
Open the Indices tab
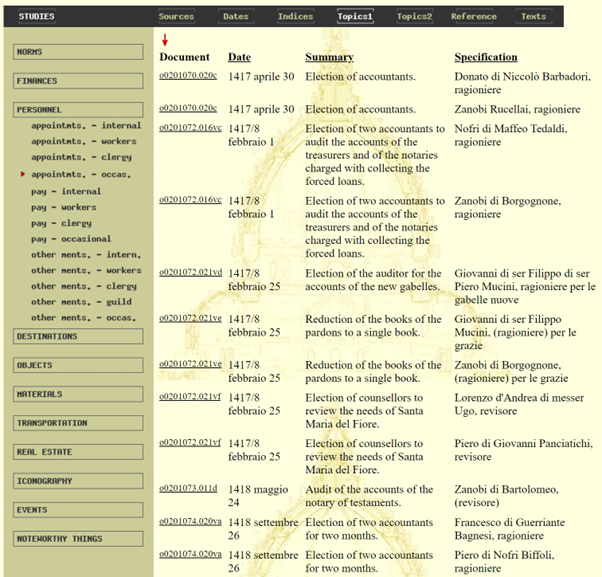(295, 17)
